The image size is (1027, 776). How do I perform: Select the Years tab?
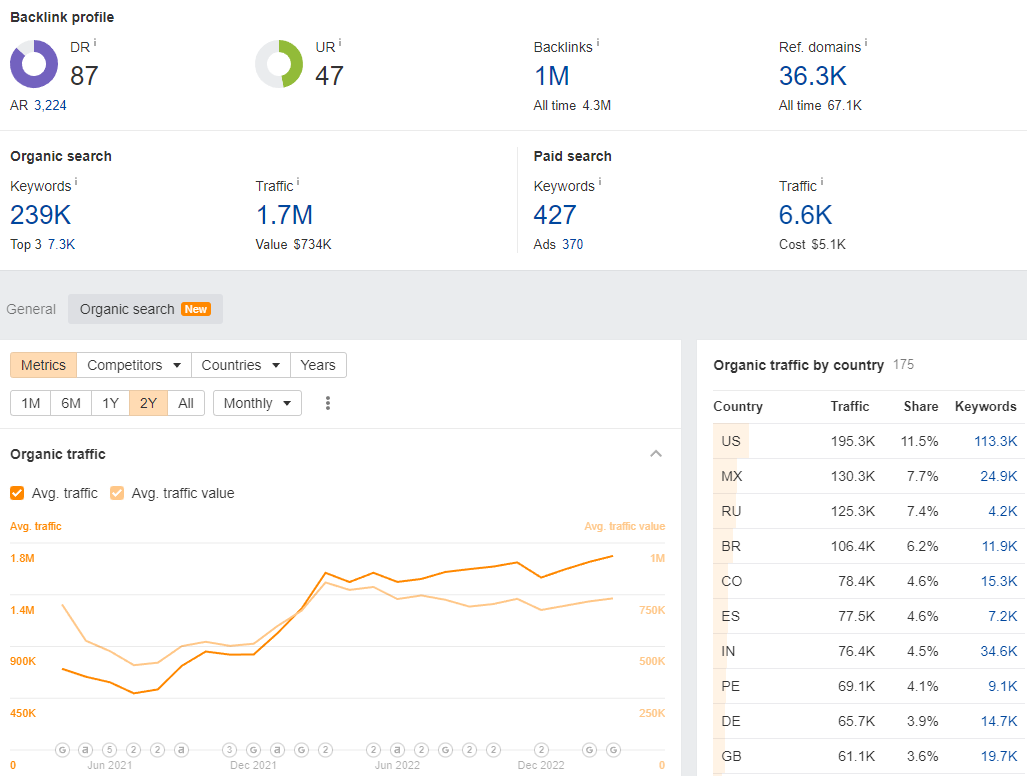[318, 365]
